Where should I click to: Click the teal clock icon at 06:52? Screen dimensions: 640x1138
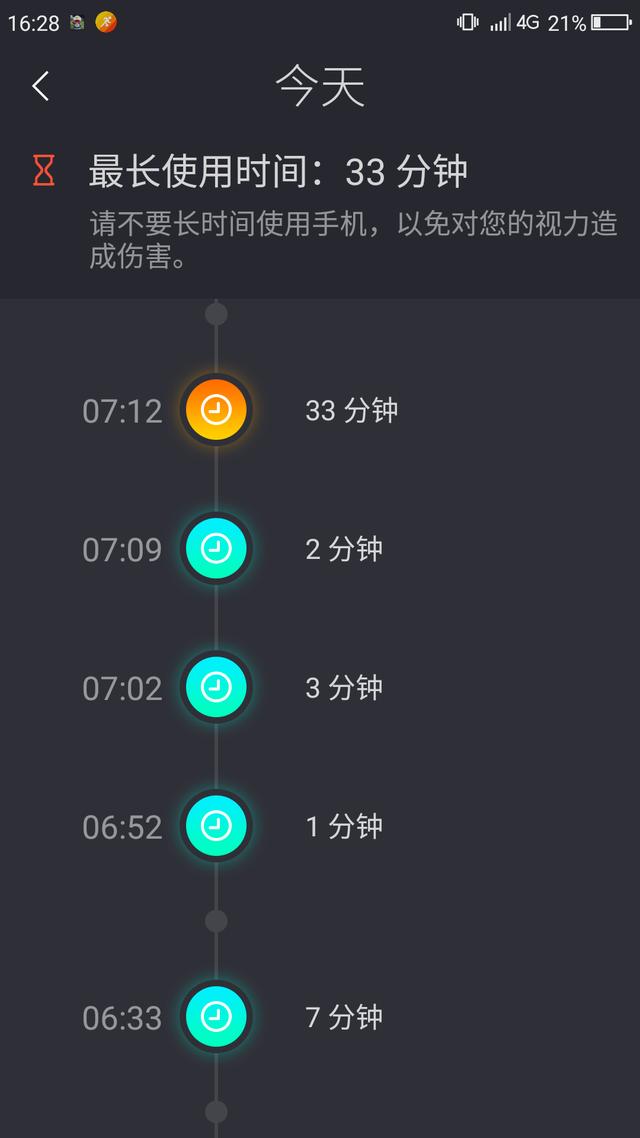216,826
